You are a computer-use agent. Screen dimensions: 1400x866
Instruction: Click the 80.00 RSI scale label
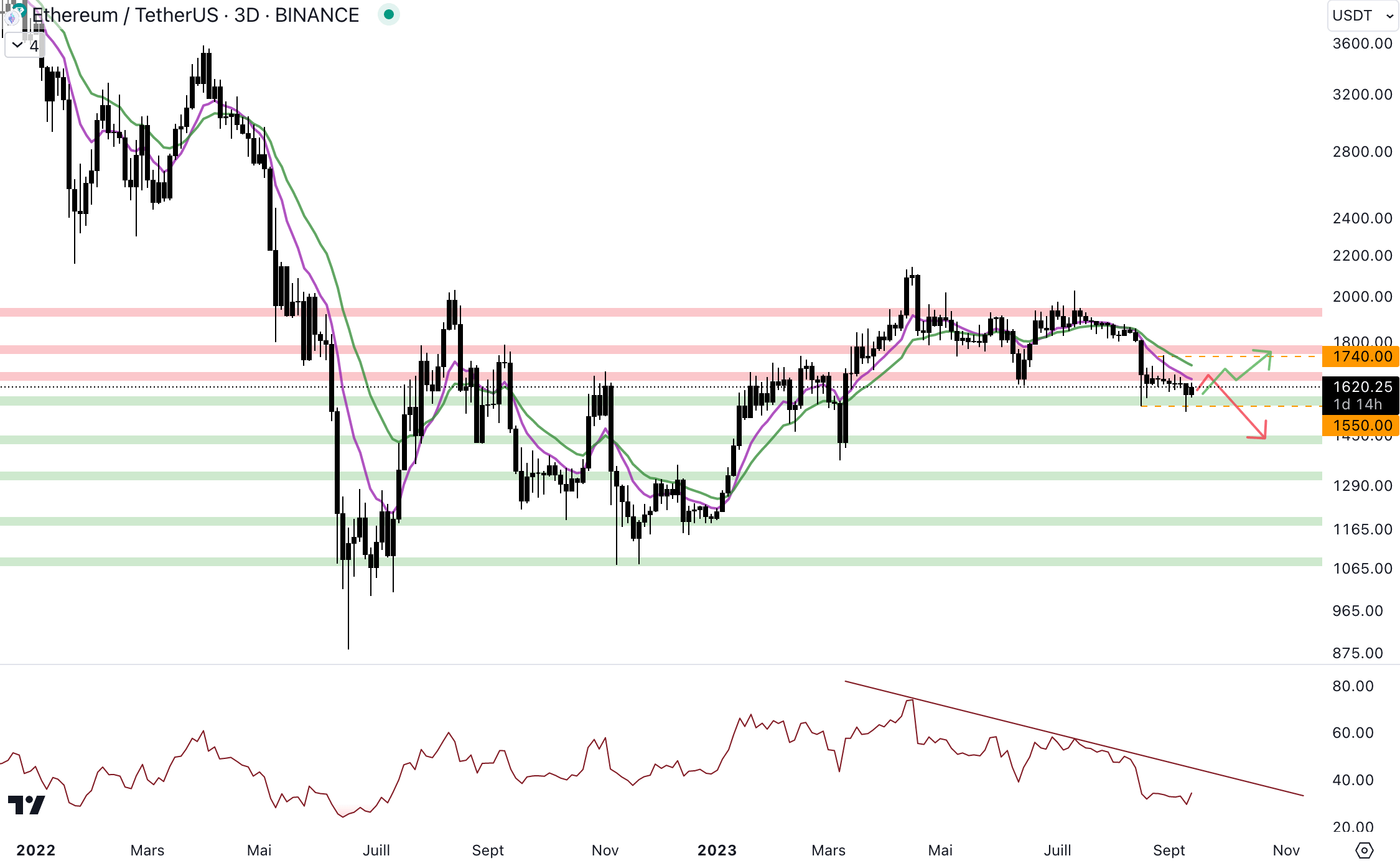click(x=1353, y=686)
